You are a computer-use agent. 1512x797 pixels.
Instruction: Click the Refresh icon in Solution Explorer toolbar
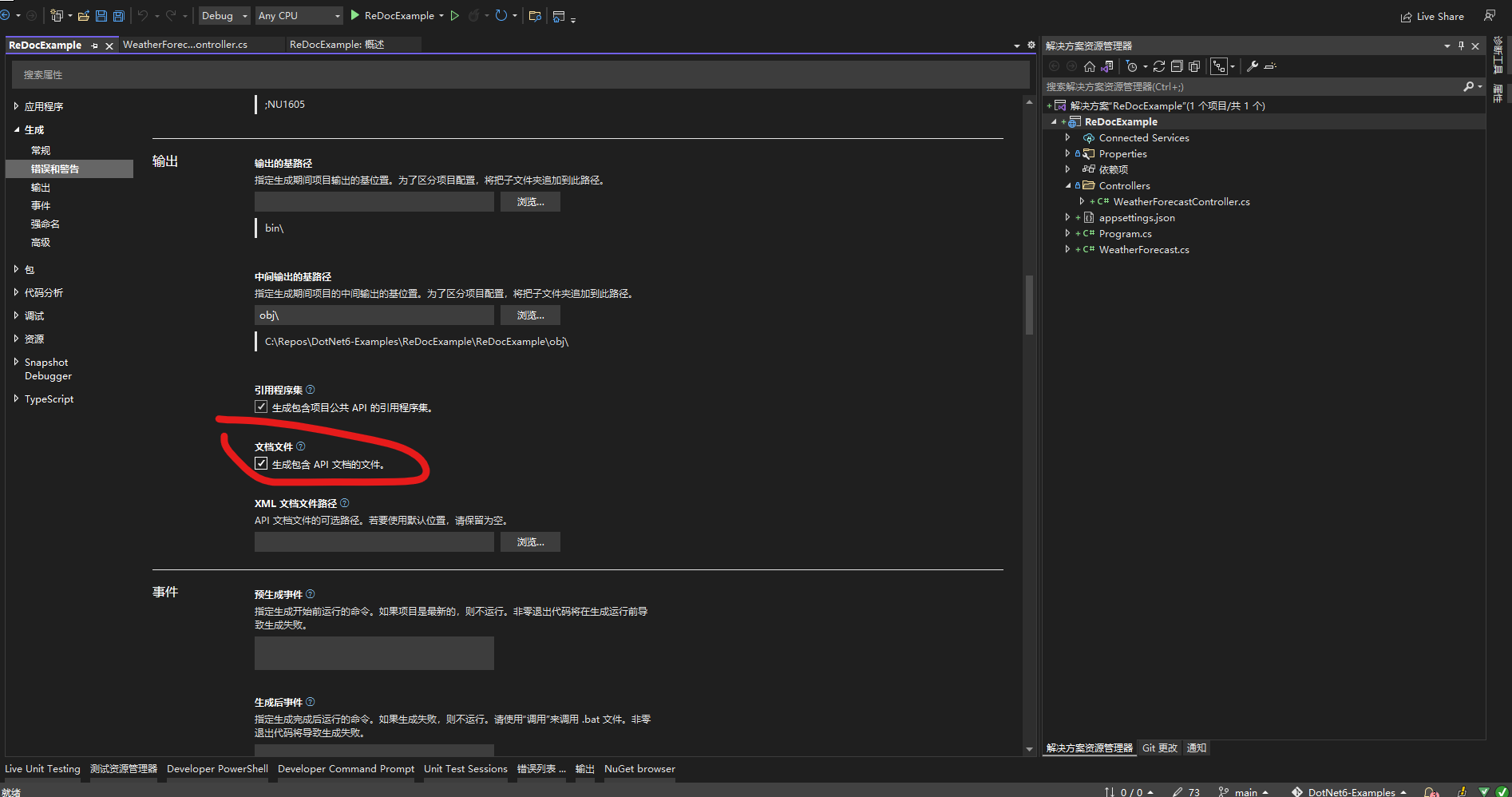pyautogui.click(x=1159, y=66)
